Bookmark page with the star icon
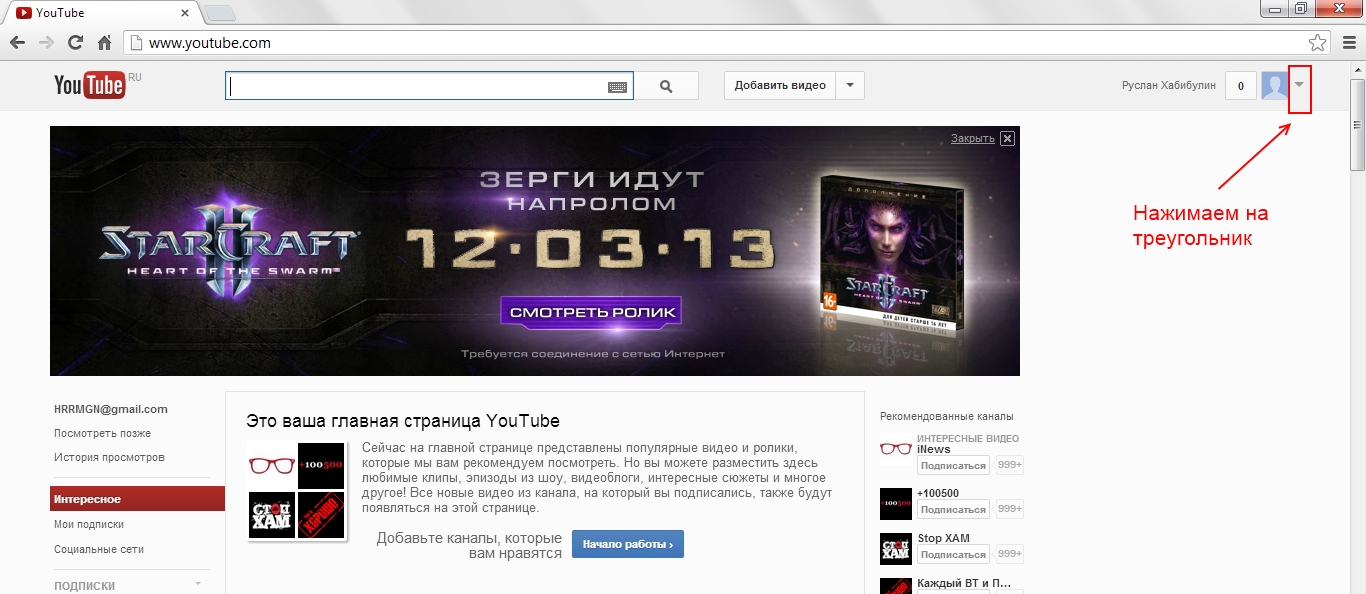 coord(1317,43)
